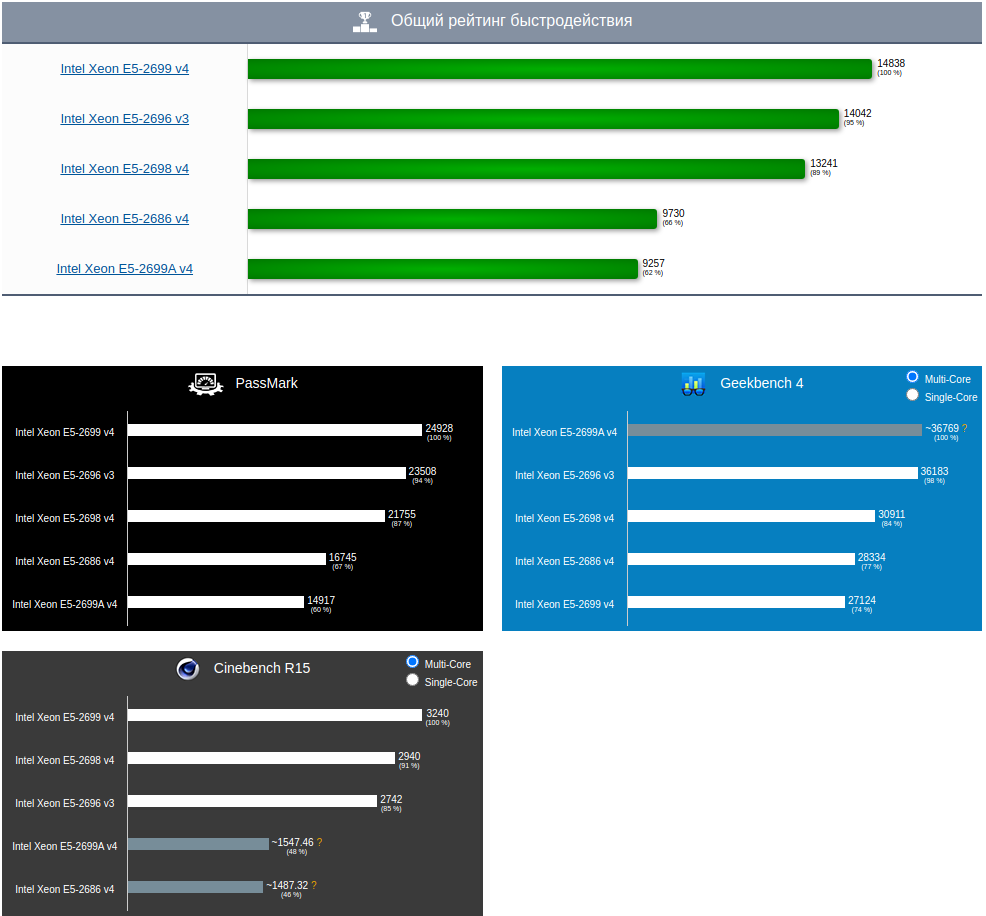Click the PassMark score 24928
Image resolution: width=986 pixels, height=916 pixels.
(439, 428)
